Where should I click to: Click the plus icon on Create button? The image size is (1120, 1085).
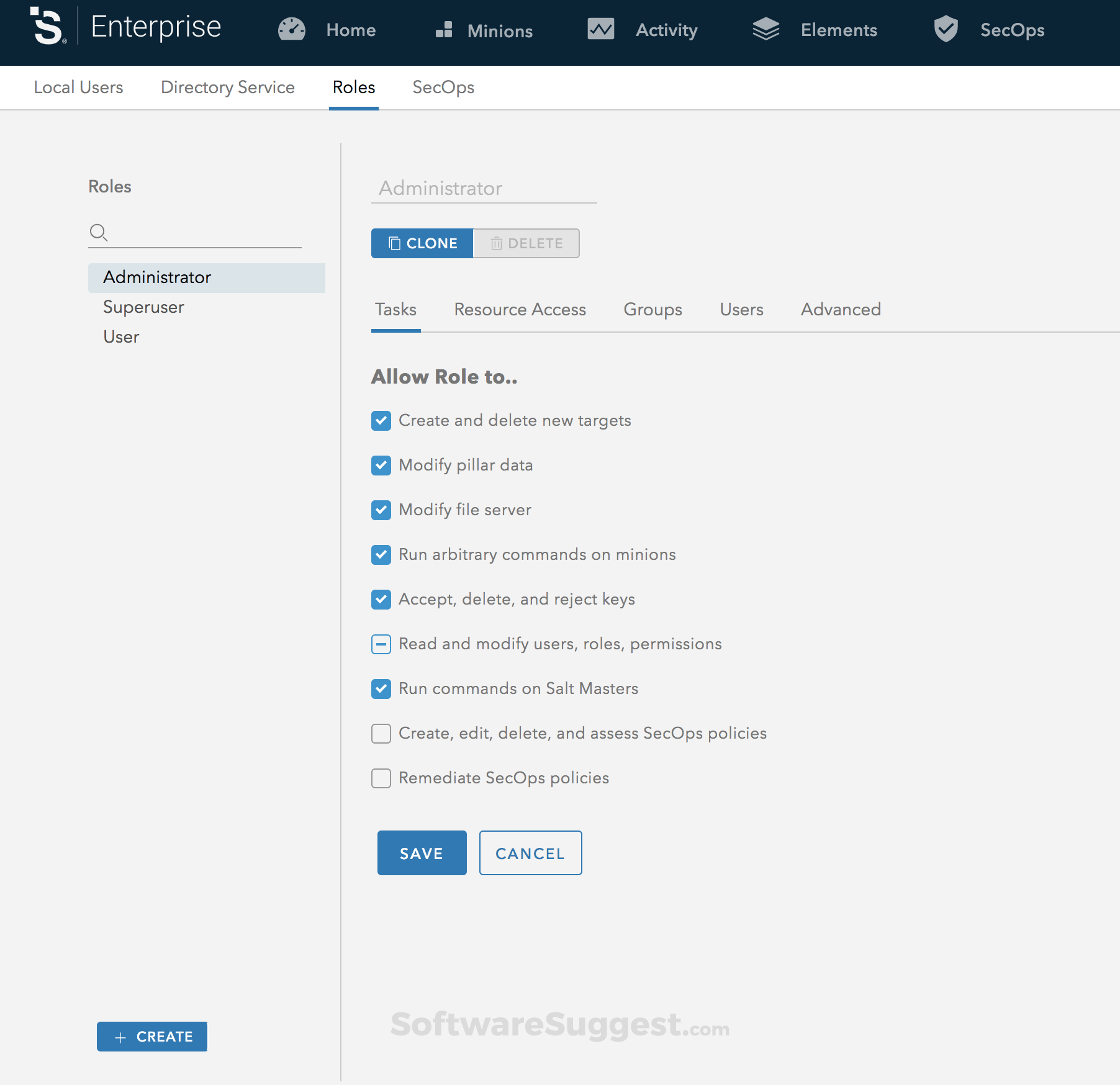click(x=122, y=1037)
